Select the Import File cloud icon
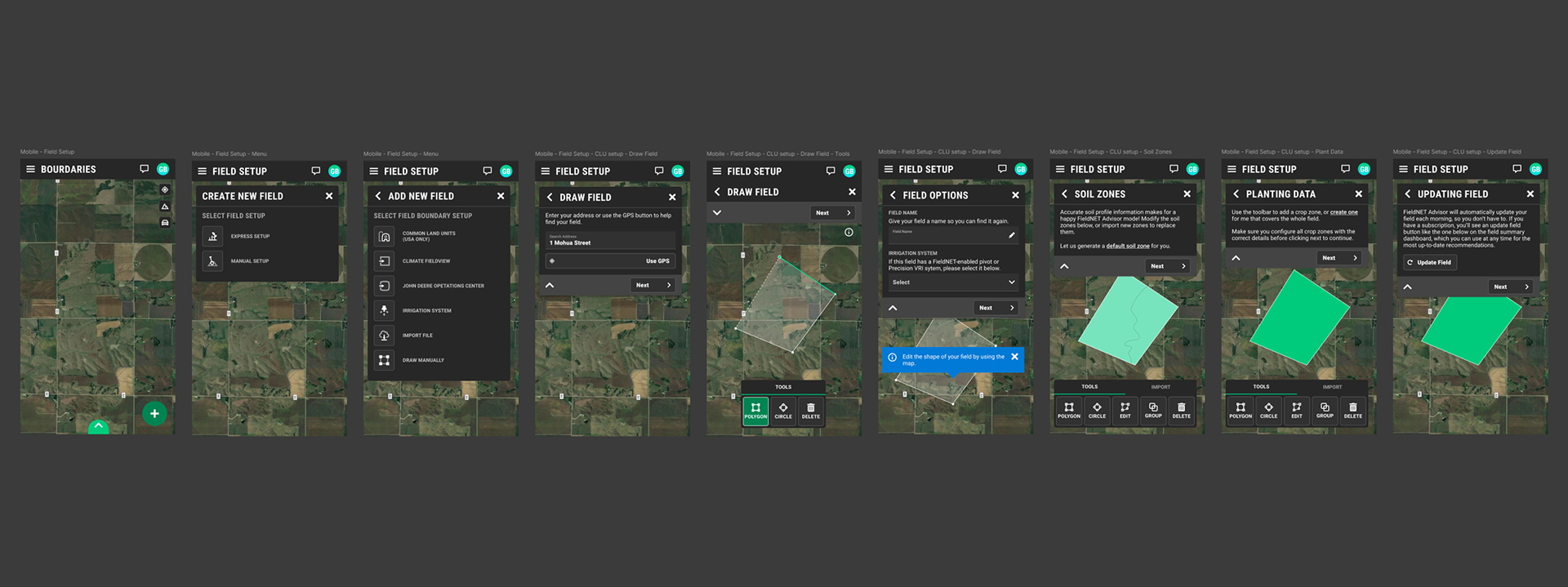 coord(384,335)
